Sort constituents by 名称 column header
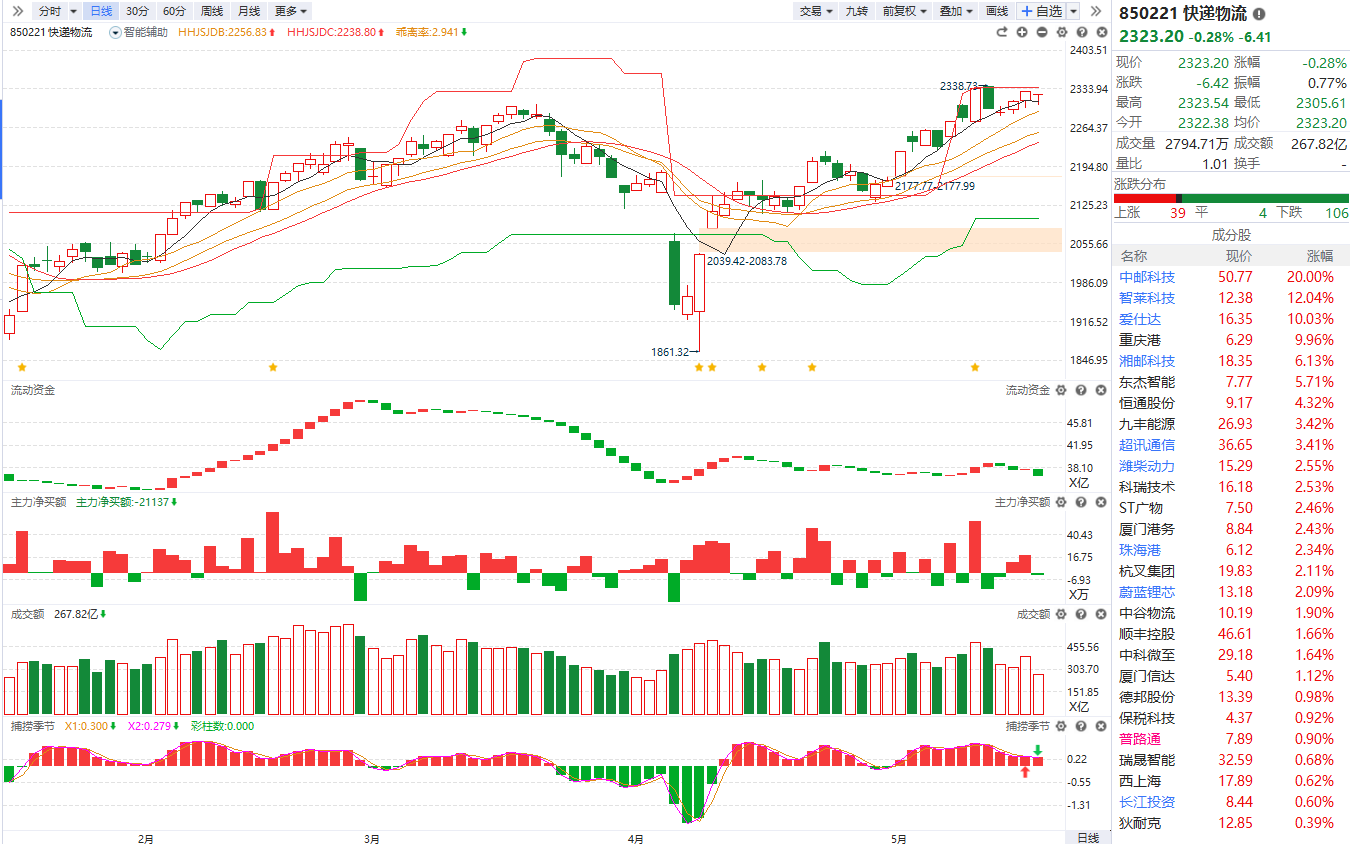 coord(1134,256)
